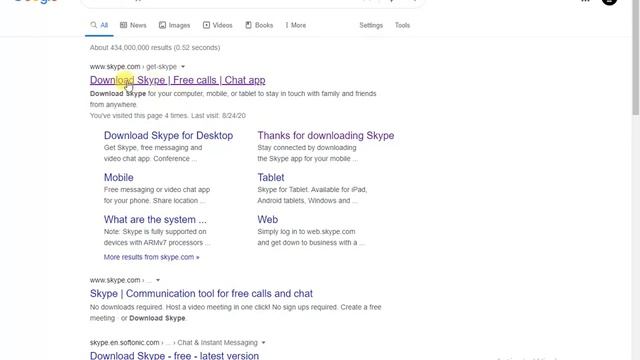Click the Images tab picture icon

[162, 25]
